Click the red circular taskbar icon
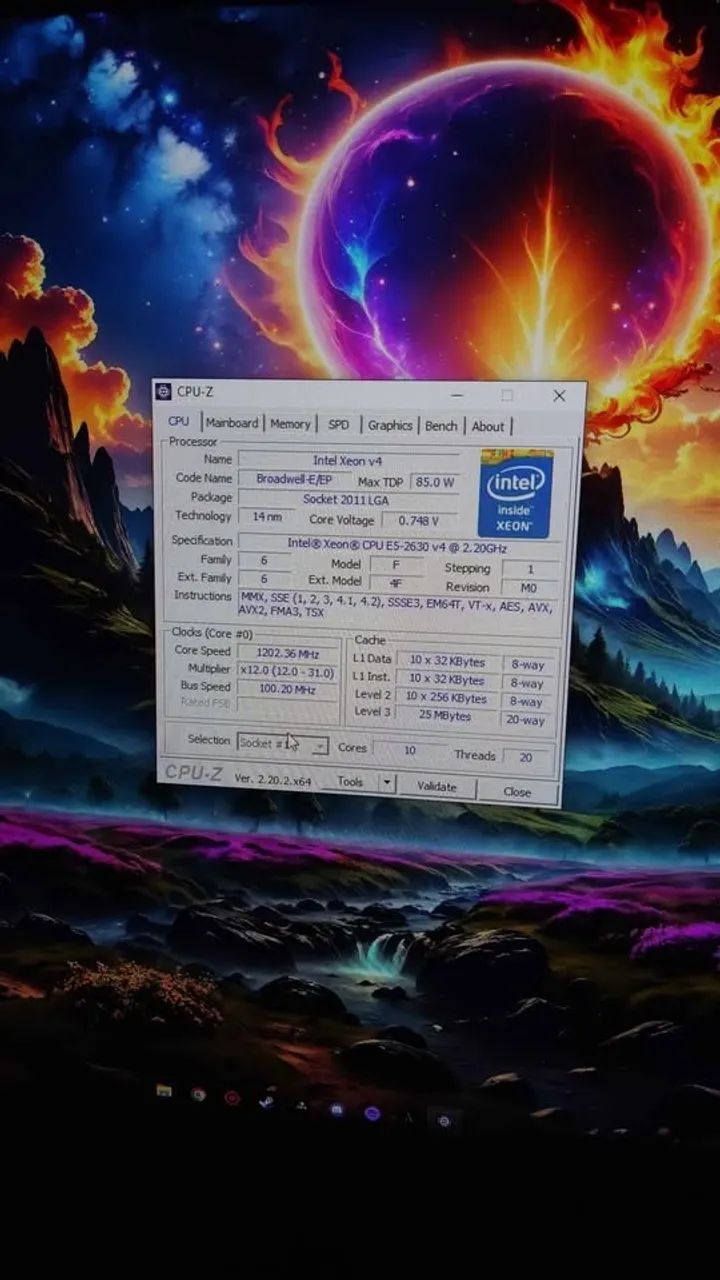Screen dimensions: 720x1280 pos(232,1097)
